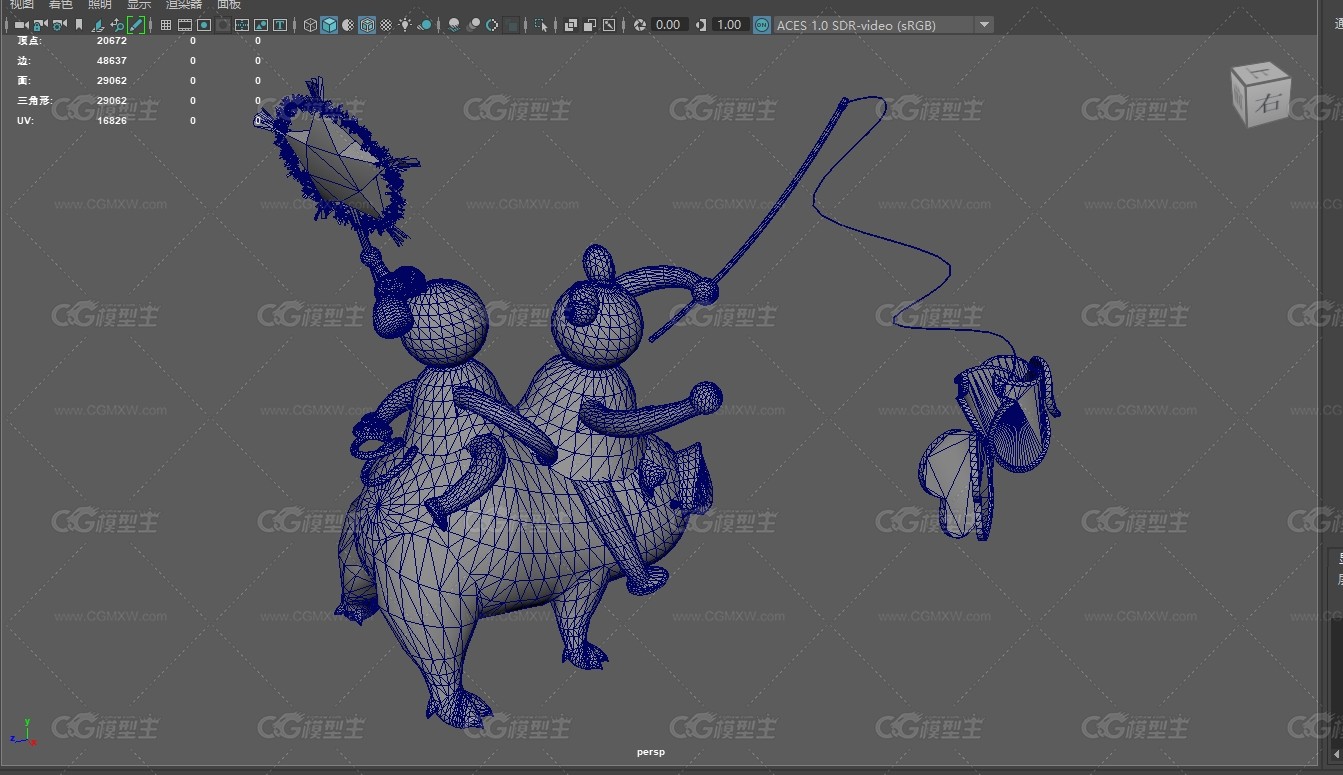The width and height of the screenshot is (1343, 775).
Task: Toggle Multisample Anti-aliasing icon
Action: coord(492,25)
